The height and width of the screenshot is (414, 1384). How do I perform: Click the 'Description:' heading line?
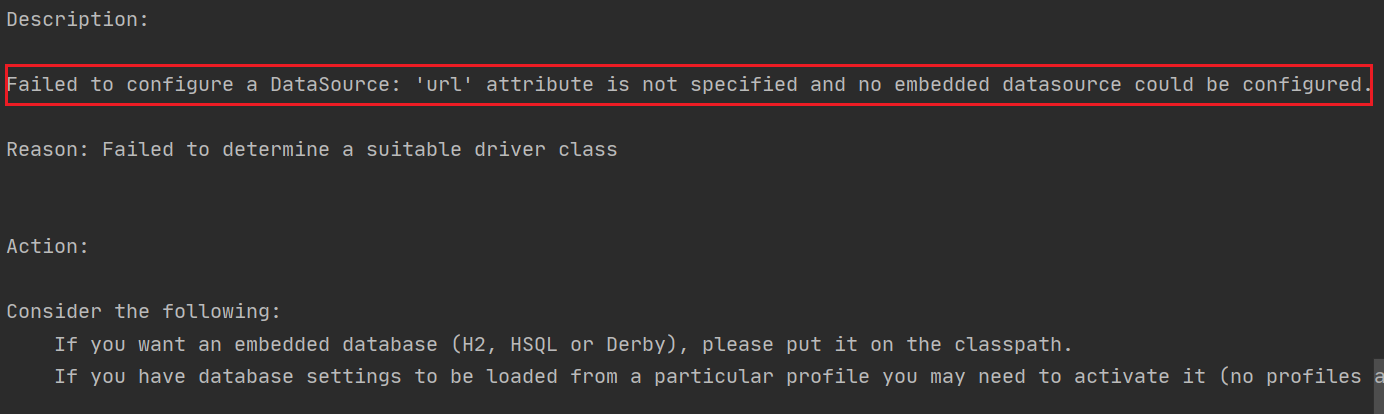click(78, 20)
